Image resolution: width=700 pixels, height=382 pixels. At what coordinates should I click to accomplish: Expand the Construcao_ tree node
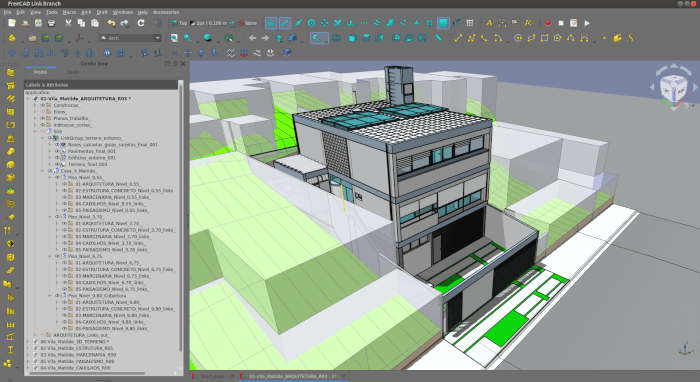pos(35,105)
